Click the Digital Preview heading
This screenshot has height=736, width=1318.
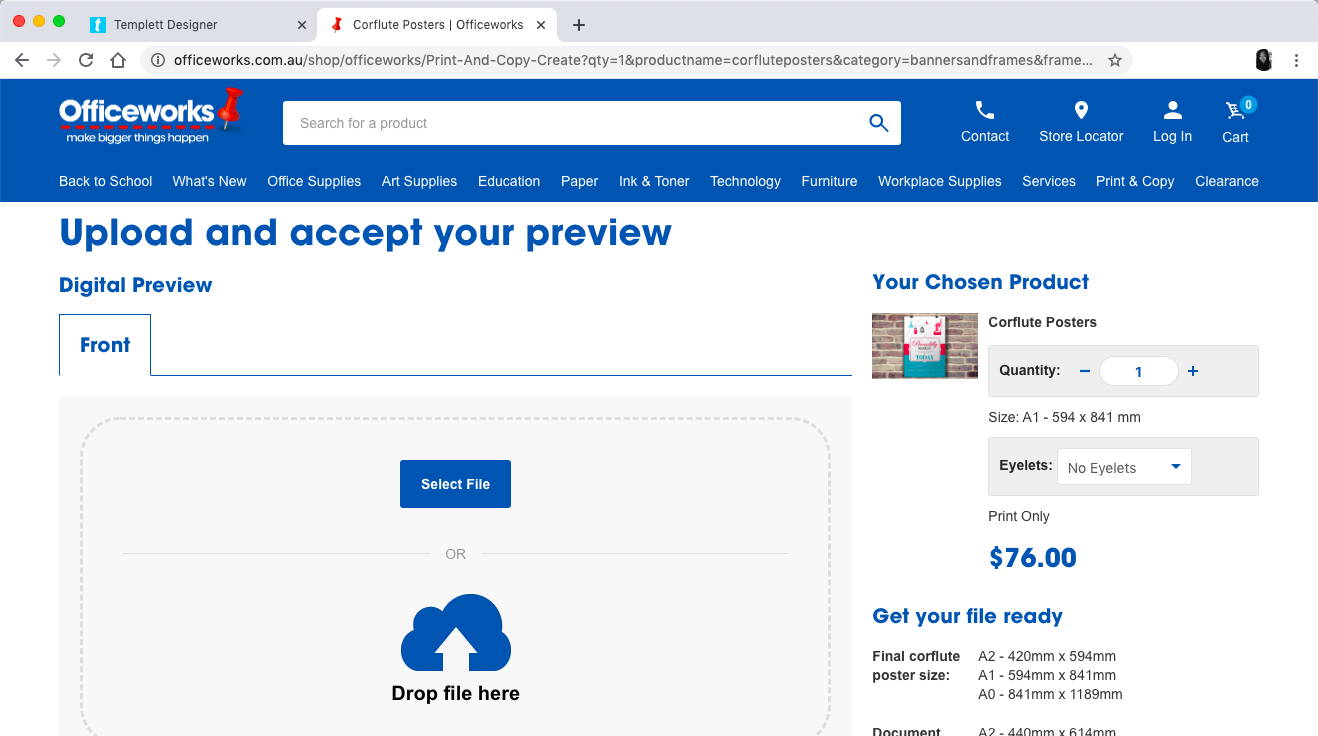135,285
